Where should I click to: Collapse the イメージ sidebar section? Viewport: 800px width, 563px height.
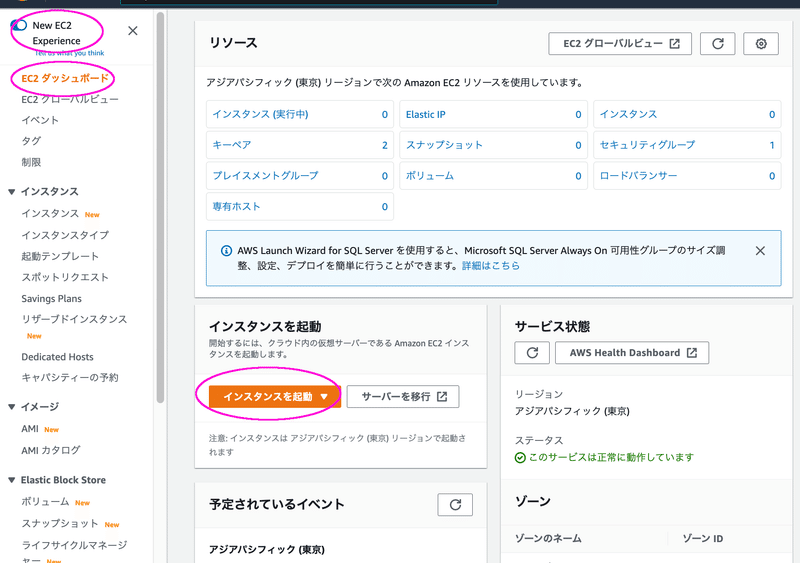click(x=12, y=407)
